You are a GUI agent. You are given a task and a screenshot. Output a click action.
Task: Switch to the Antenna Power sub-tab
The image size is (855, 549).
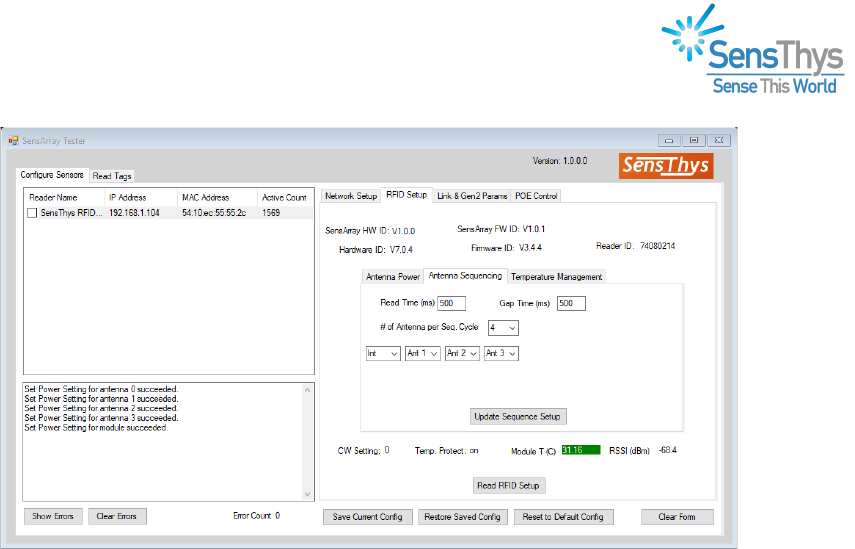(x=393, y=277)
